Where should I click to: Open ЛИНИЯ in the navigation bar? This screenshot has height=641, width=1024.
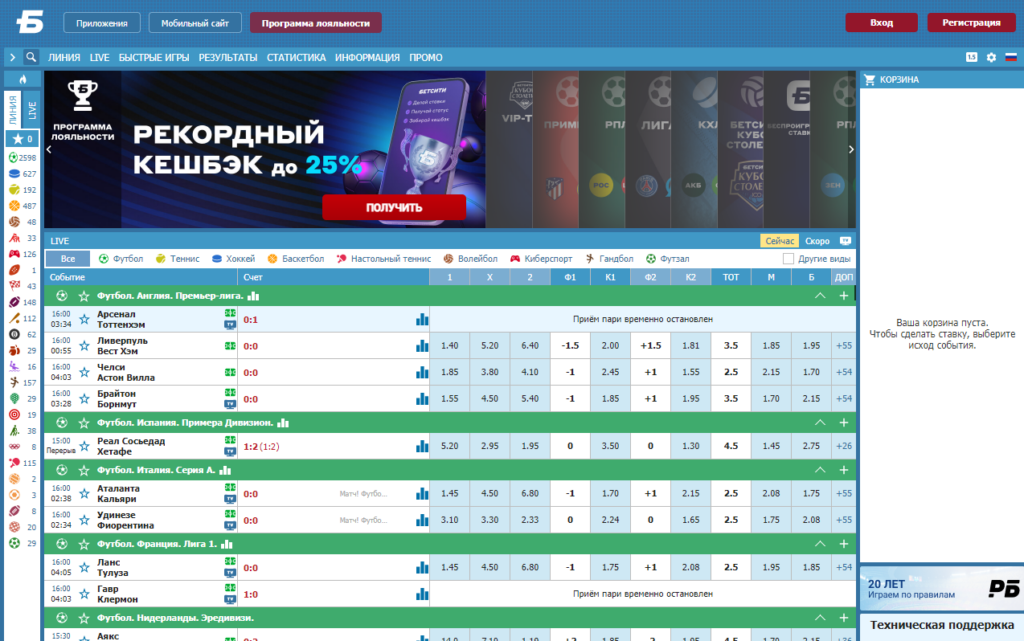coord(64,57)
